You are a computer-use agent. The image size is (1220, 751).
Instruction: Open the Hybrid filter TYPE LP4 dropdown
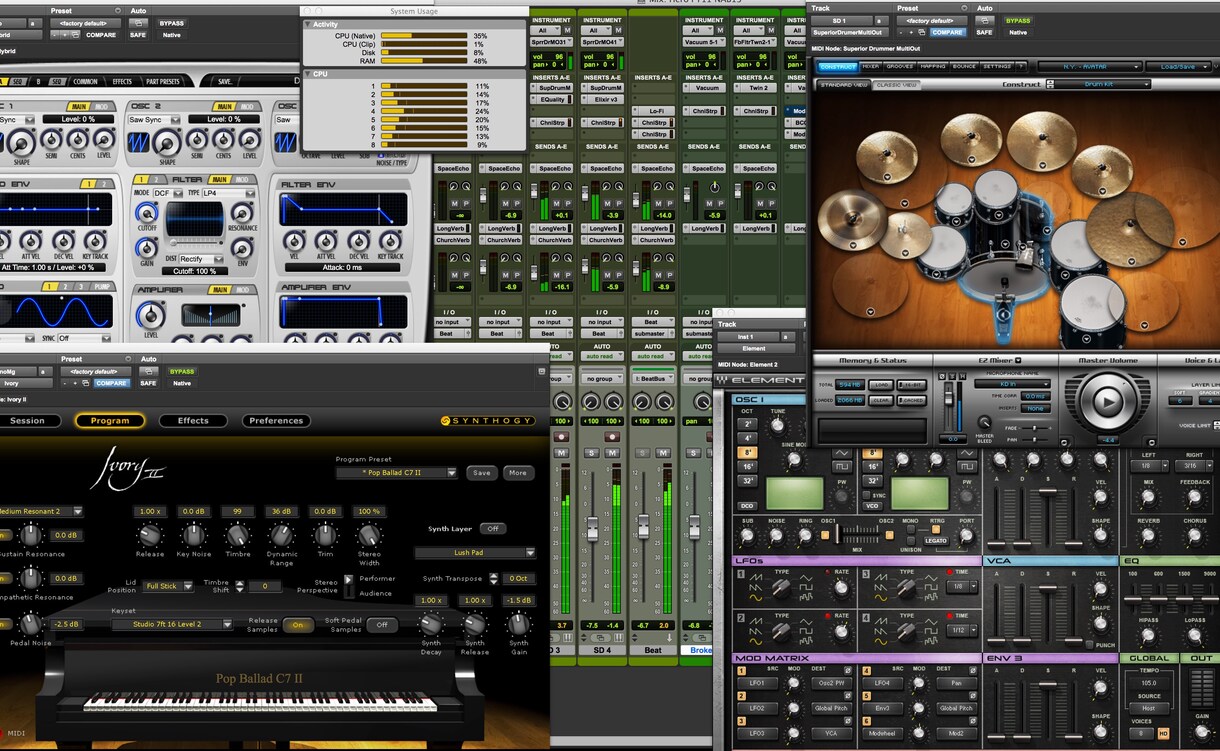click(229, 193)
